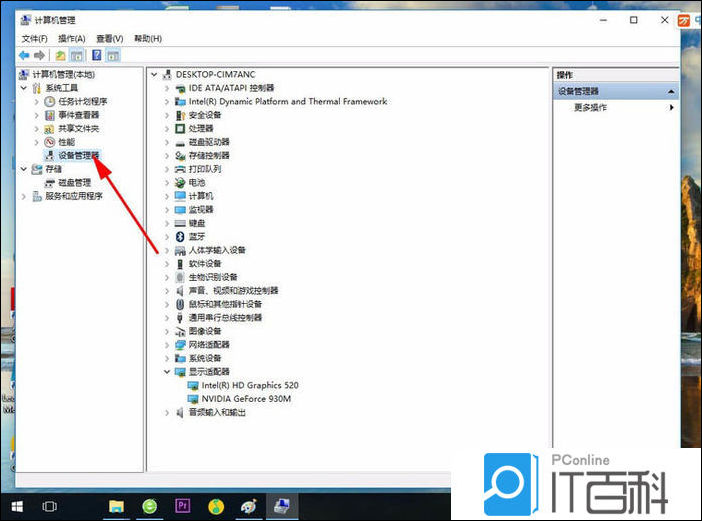Open the 操作(A) menu

(x=72, y=38)
